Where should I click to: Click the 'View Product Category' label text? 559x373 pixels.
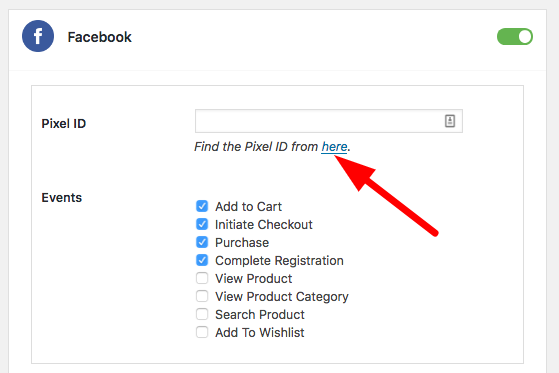point(282,297)
